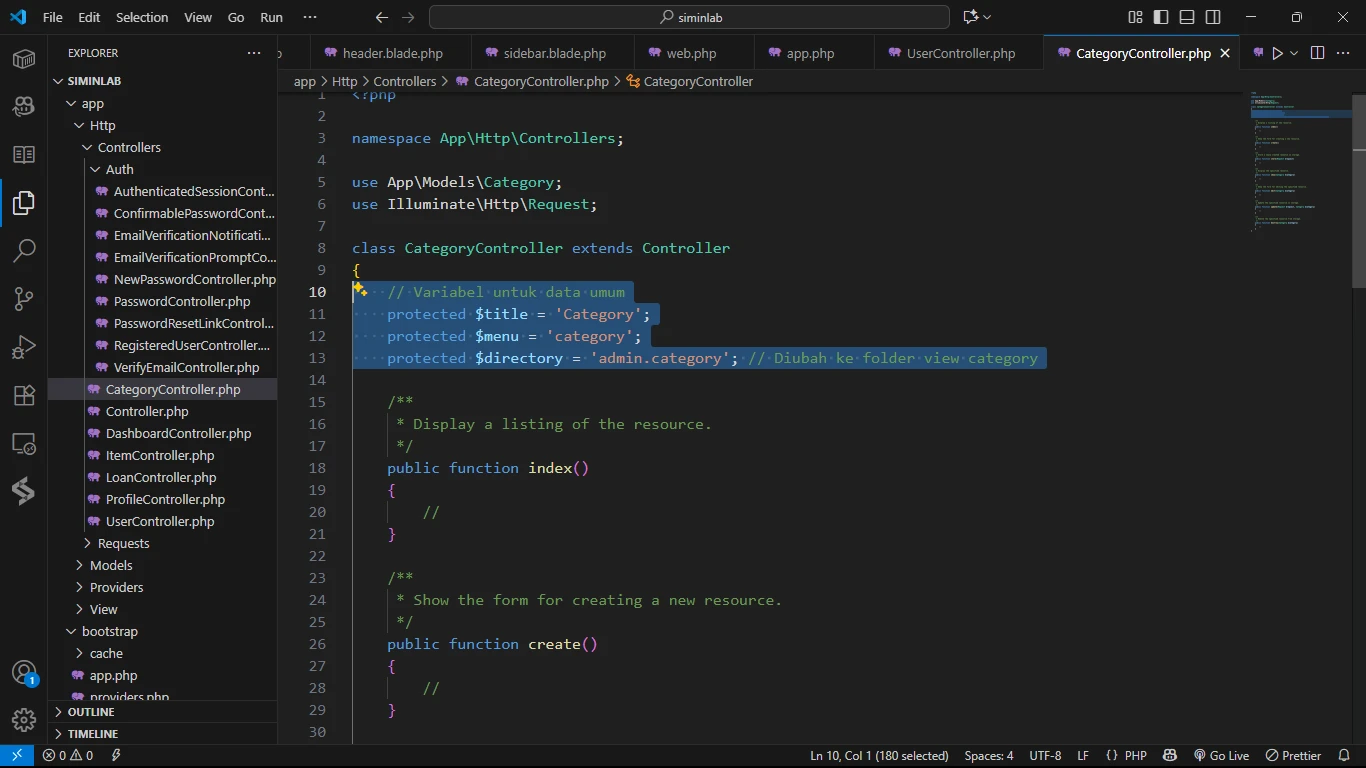Viewport: 1366px width, 768px height.
Task: Open the Run and Debug view
Action: (x=24, y=347)
